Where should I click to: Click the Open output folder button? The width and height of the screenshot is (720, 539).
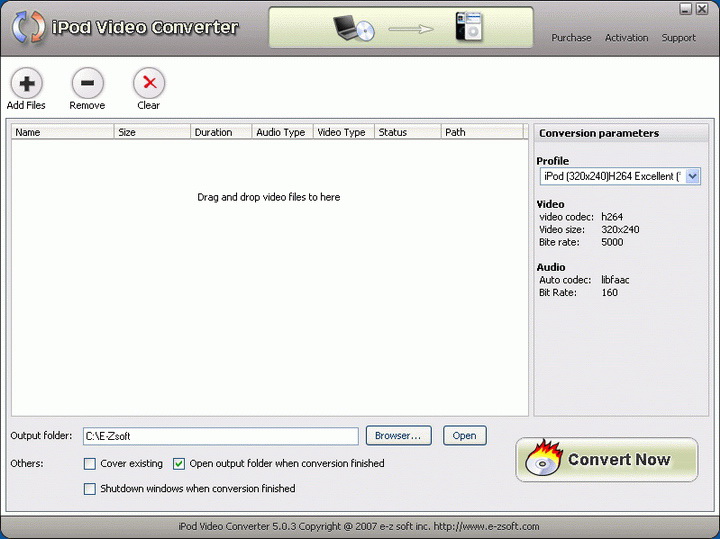tap(465, 435)
